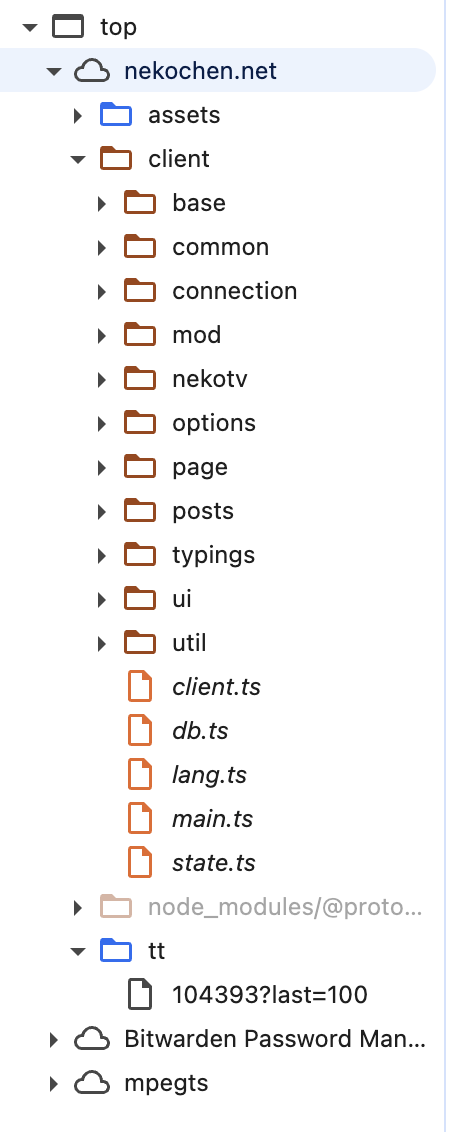
Task: Expand the assets folder arrow
Action: (x=78, y=115)
